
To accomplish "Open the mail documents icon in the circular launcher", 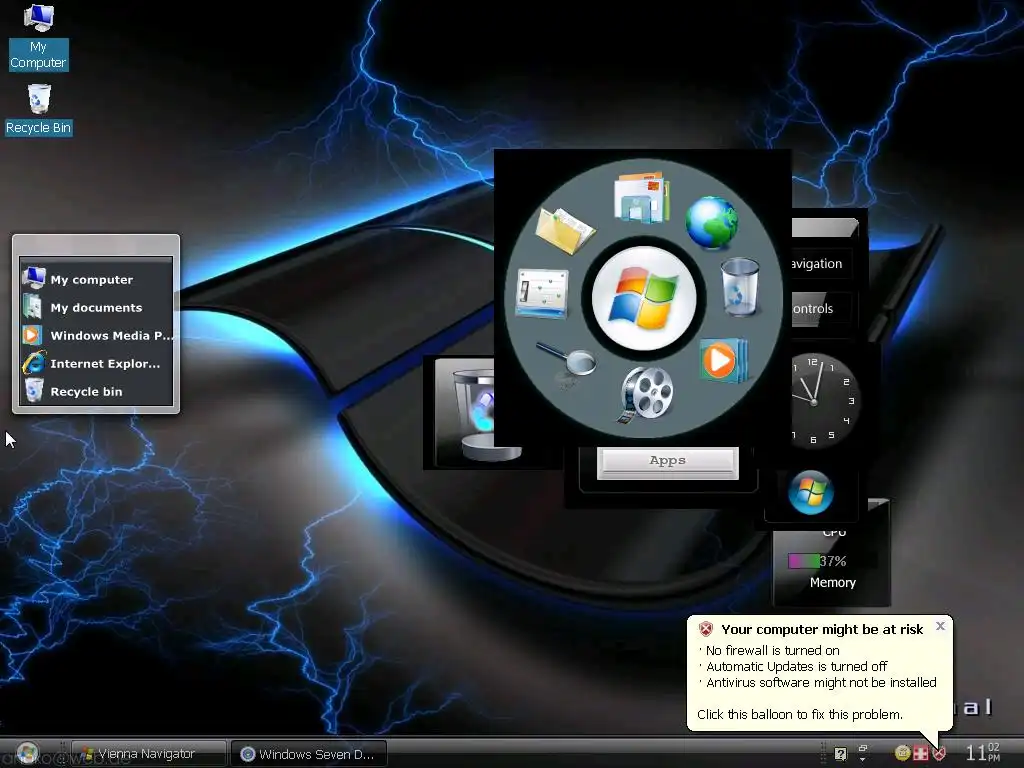I will point(641,197).
